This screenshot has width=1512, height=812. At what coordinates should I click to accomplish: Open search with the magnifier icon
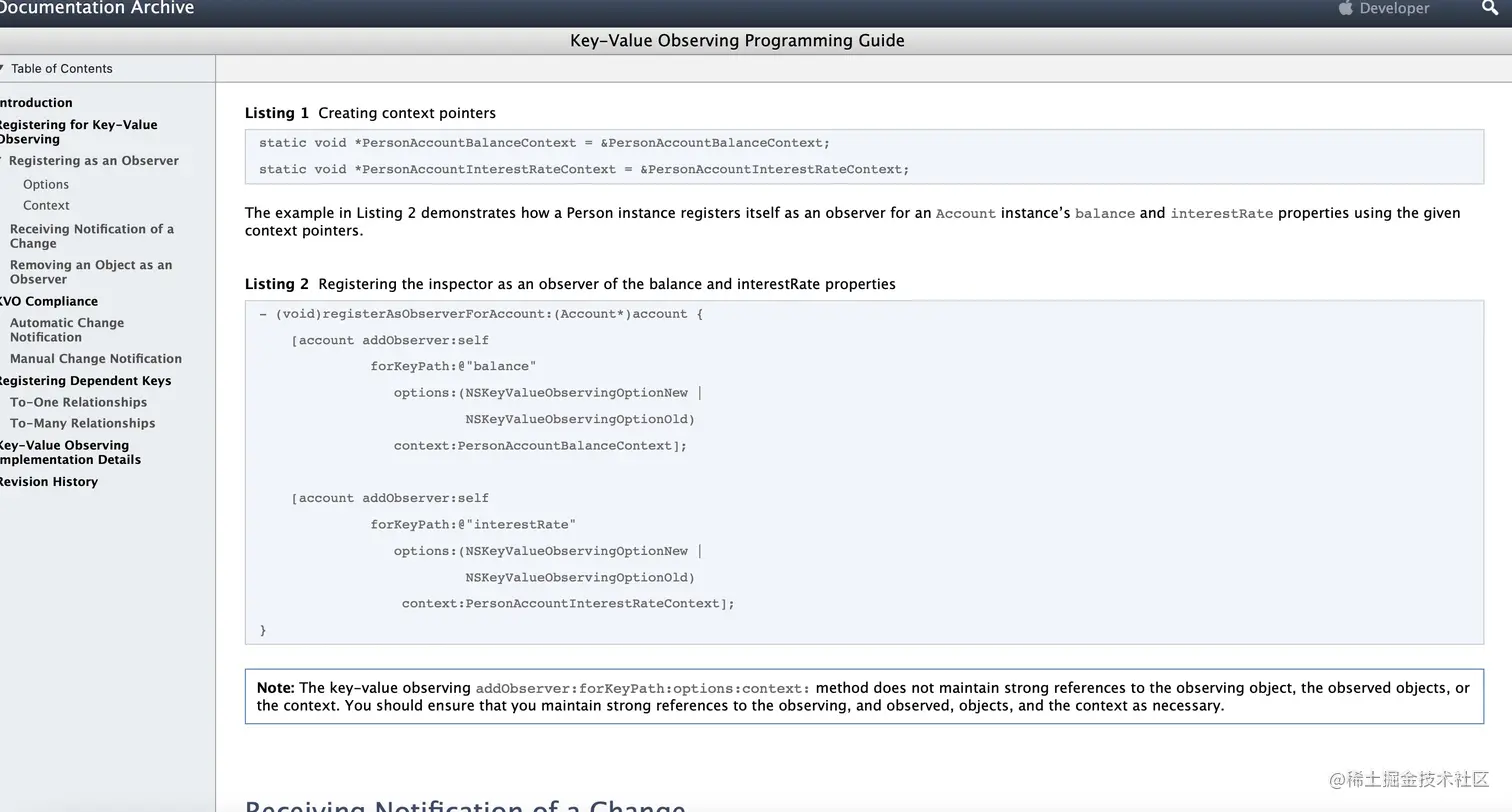tap(1490, 8)
